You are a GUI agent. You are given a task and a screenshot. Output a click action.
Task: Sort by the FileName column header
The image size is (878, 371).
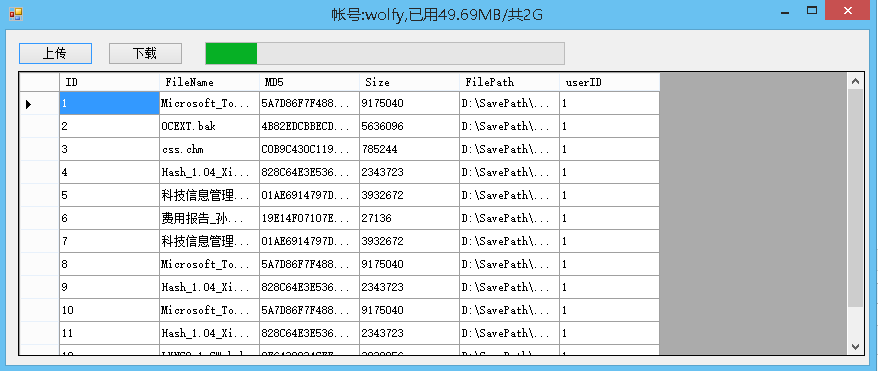(x=209, y=82)
